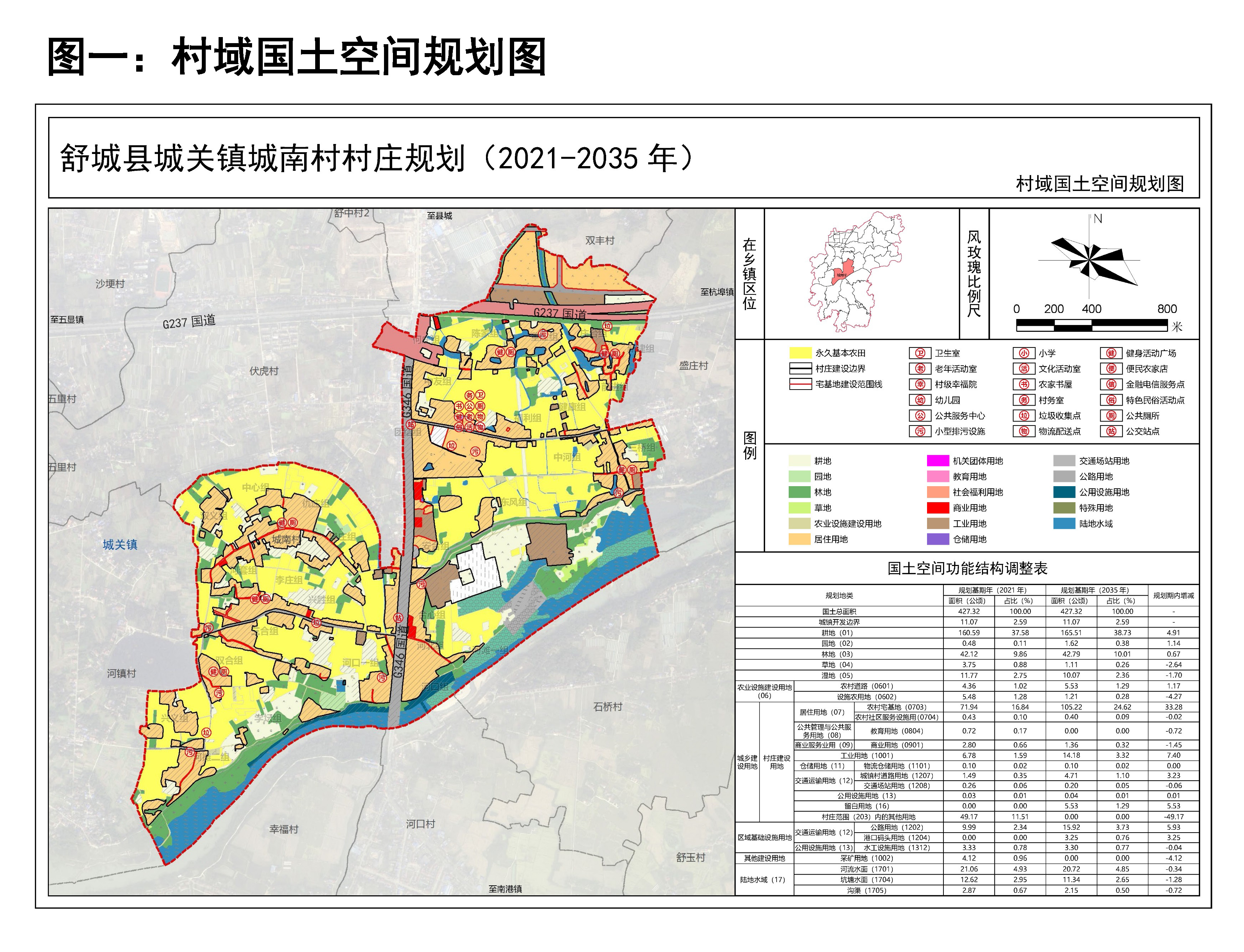Select the 小学 legend symbol
Viewport: 1244px width, 952px height.
1024,353
